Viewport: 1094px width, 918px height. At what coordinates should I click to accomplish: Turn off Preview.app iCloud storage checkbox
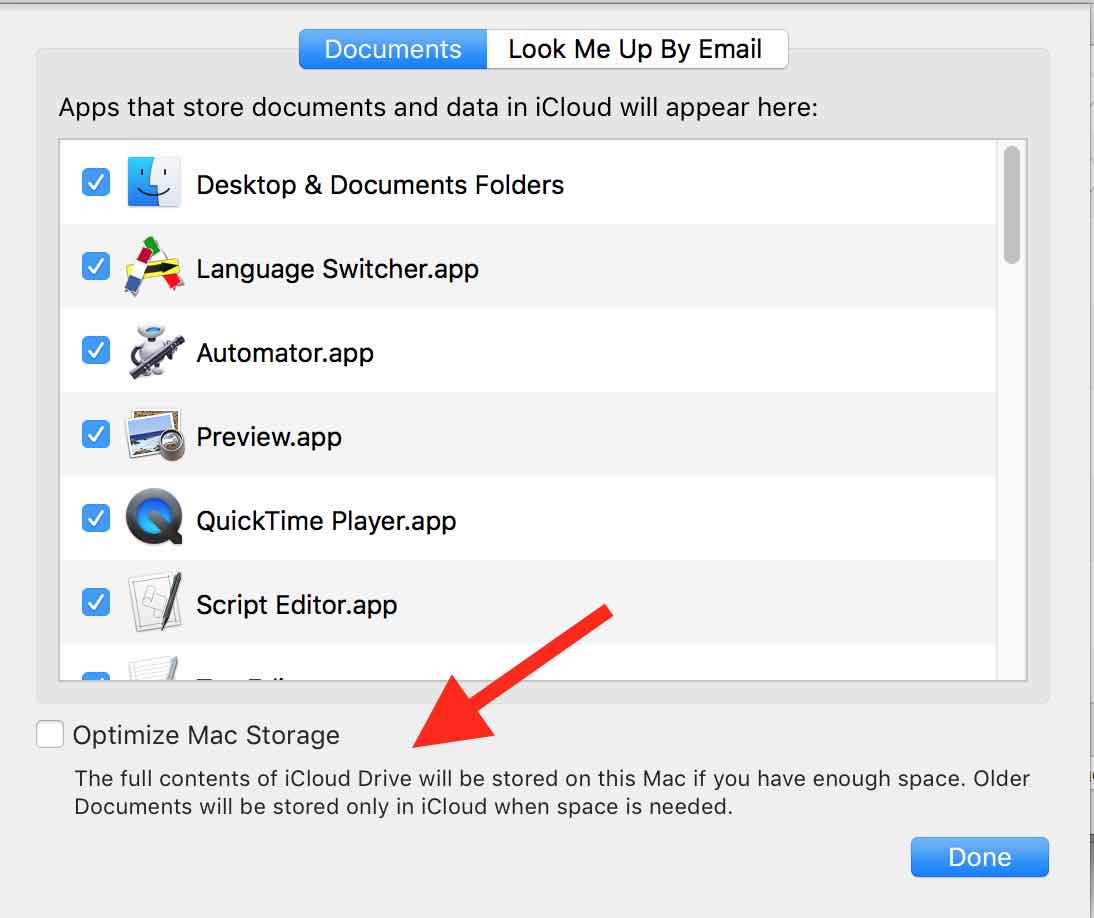pyautogui.click(x=96, y=435)
